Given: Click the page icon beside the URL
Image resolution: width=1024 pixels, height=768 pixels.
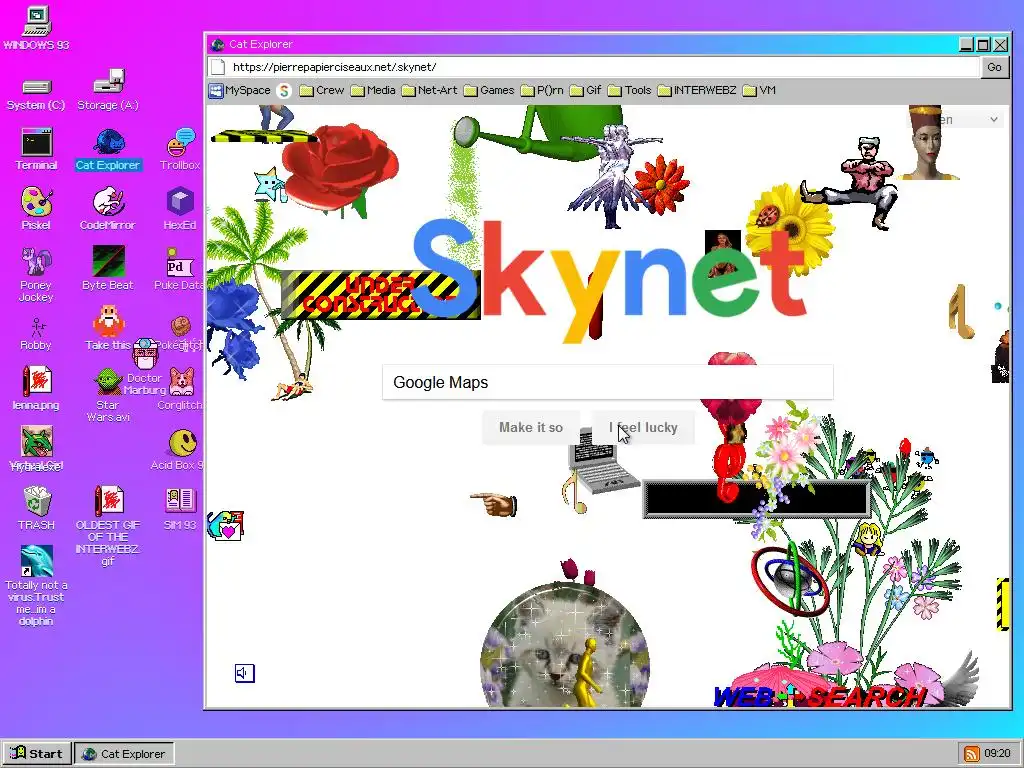Looking at the screenshot, I should coord(218,67).
